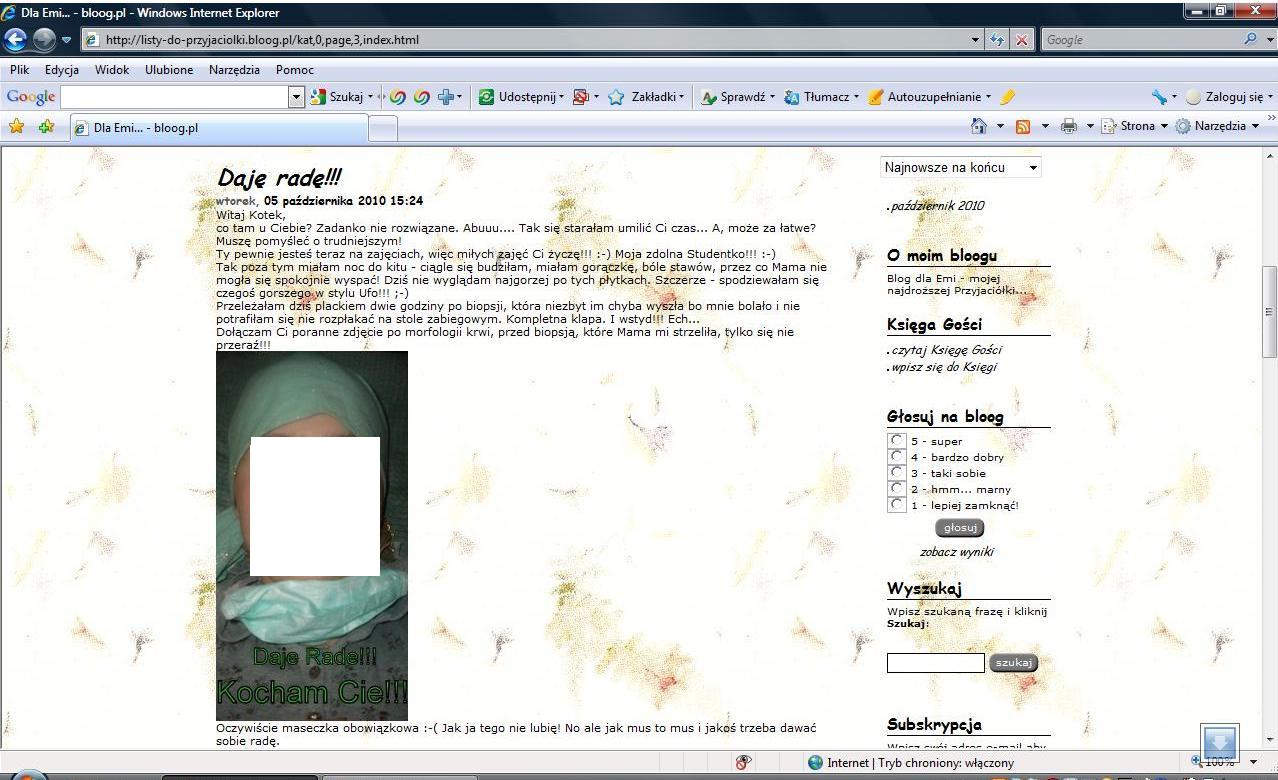Open Google toolbar wrench settings icon
This screenshot has height=780, width=1278.
tap(1160, 97)
